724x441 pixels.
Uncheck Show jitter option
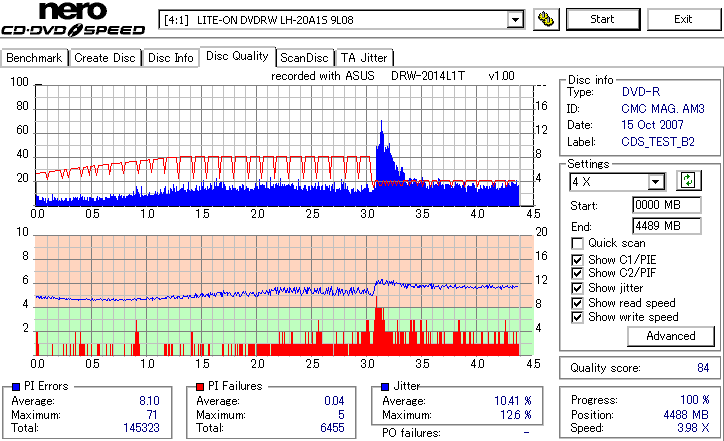[x=577, y=288]
